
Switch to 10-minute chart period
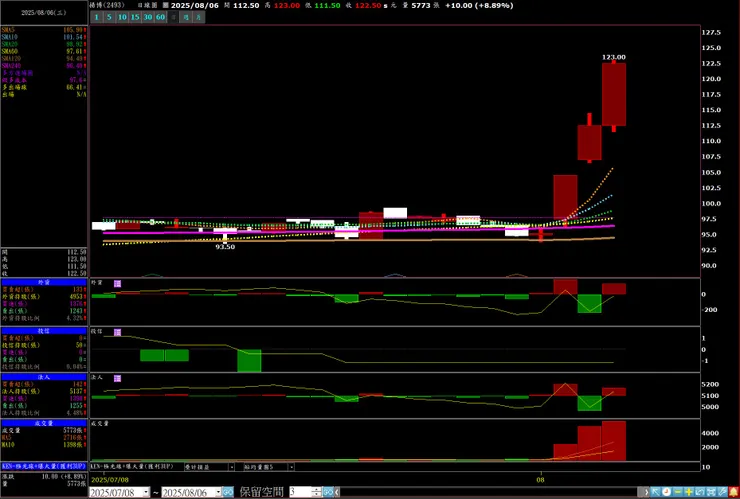tap(122, 17)
